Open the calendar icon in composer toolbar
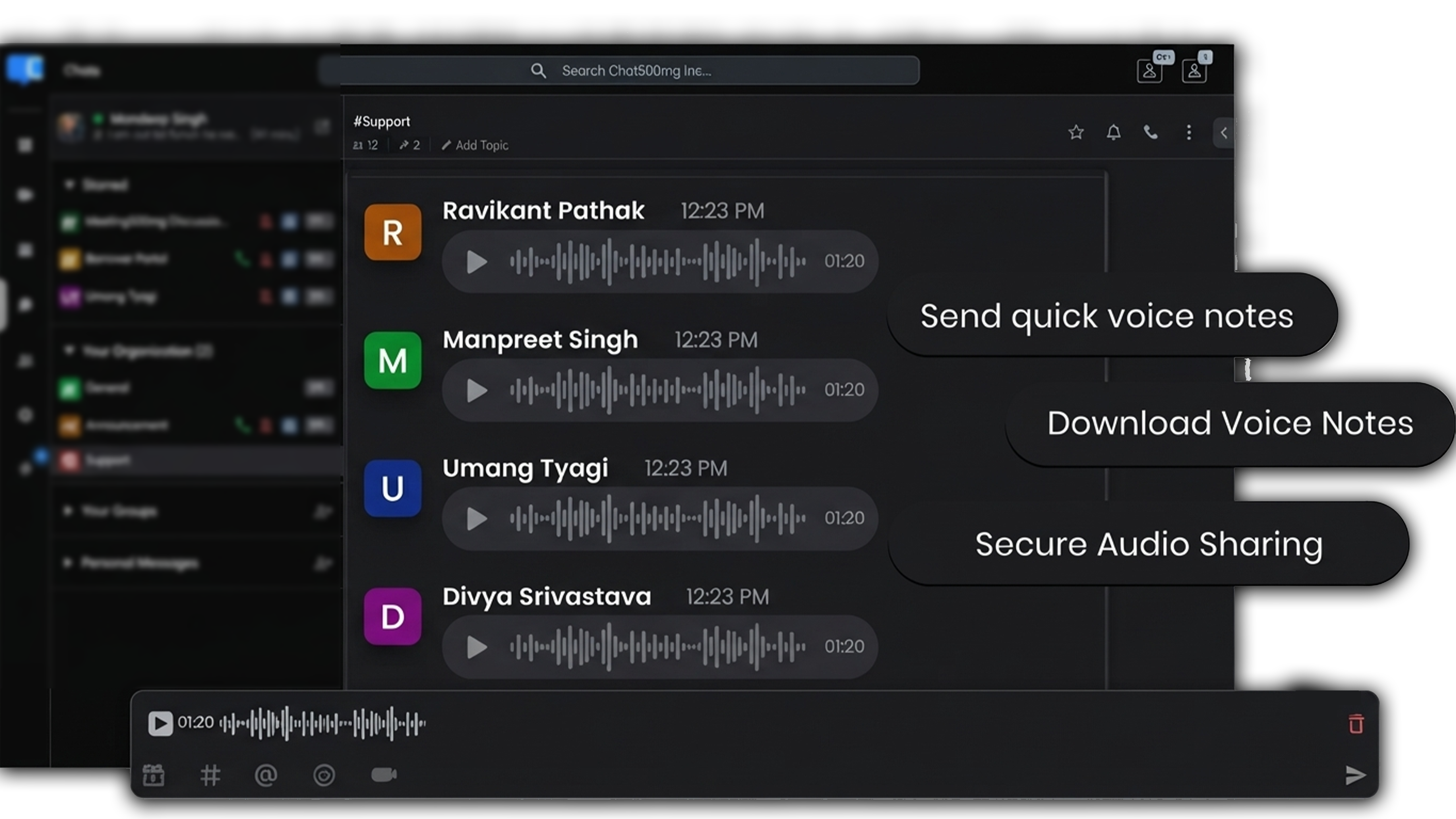Screen dimensions: 1456x819 click(153, 775)
